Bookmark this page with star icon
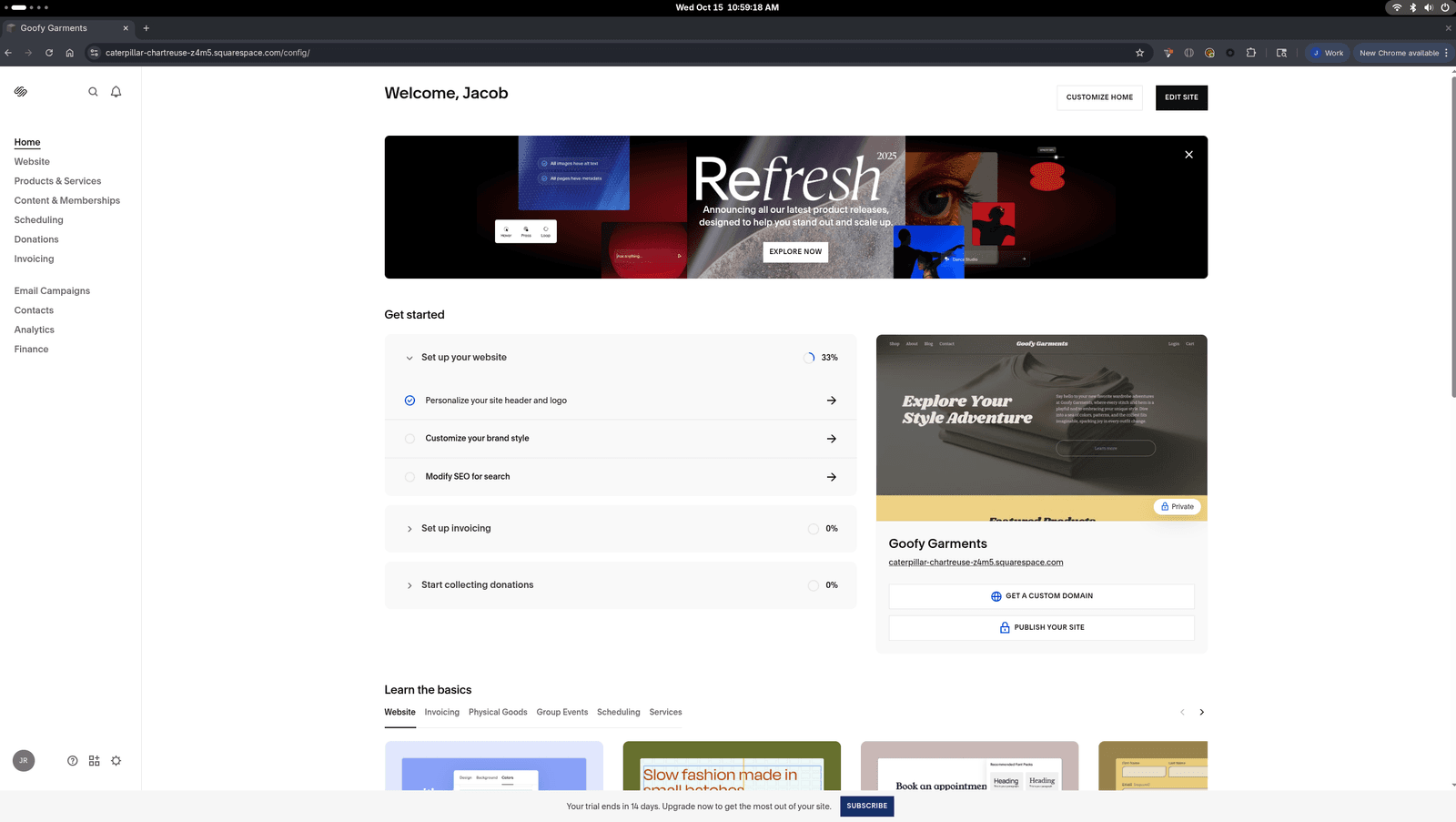Viewport: 1456px width, 822px height. pos(1139,53)
